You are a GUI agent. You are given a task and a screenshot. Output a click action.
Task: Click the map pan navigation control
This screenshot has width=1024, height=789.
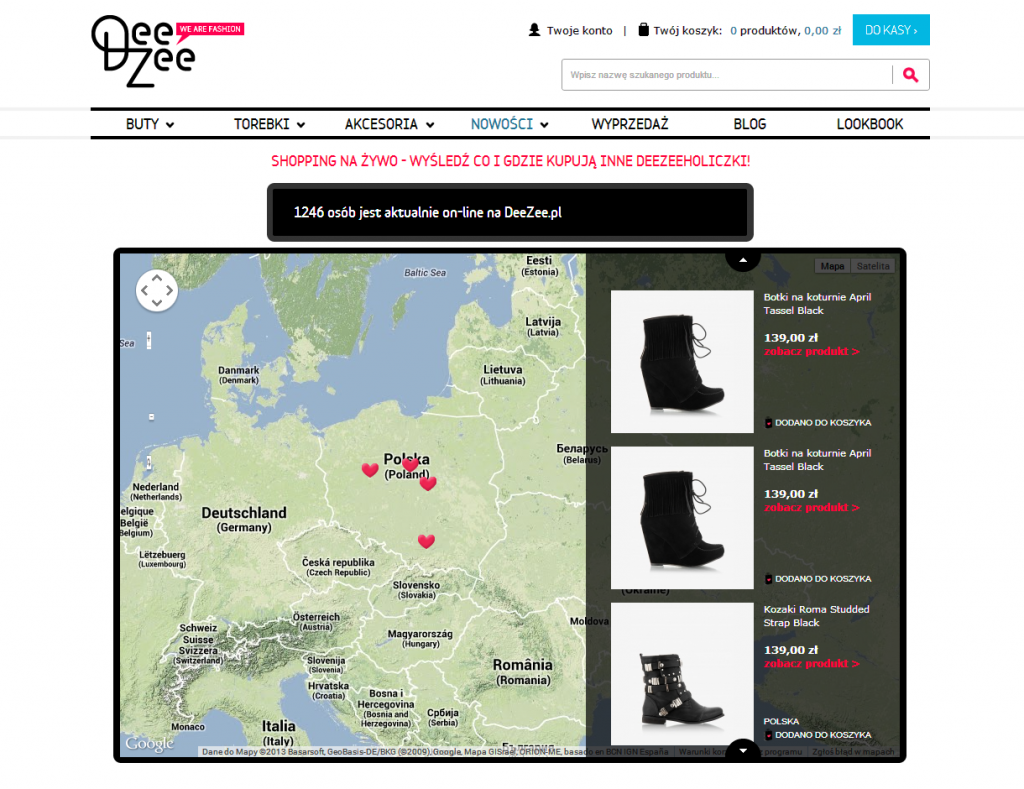click(x=156, y=291)
